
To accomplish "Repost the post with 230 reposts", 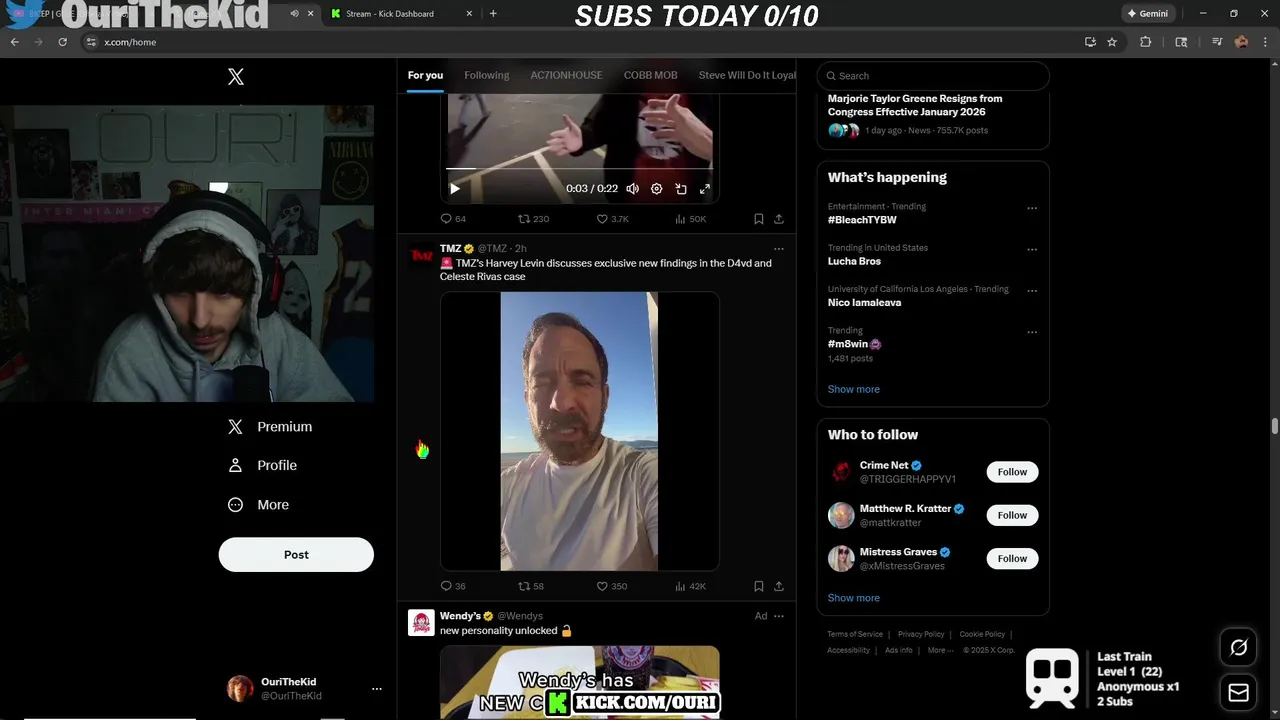I will (533, 219).
